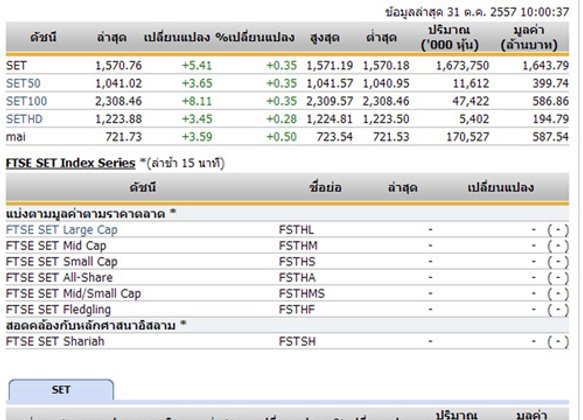Image resolution: width=583 pixels, height=420 pixels.
Task: Click mai value 587.54
Action: pyautogui.click(x=551, y=137)
